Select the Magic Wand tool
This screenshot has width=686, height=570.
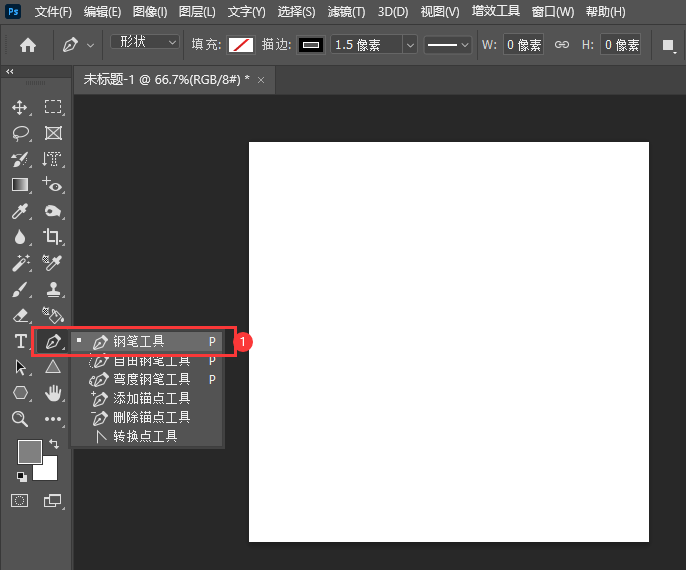pyautogui.click(x=20, y=263)
